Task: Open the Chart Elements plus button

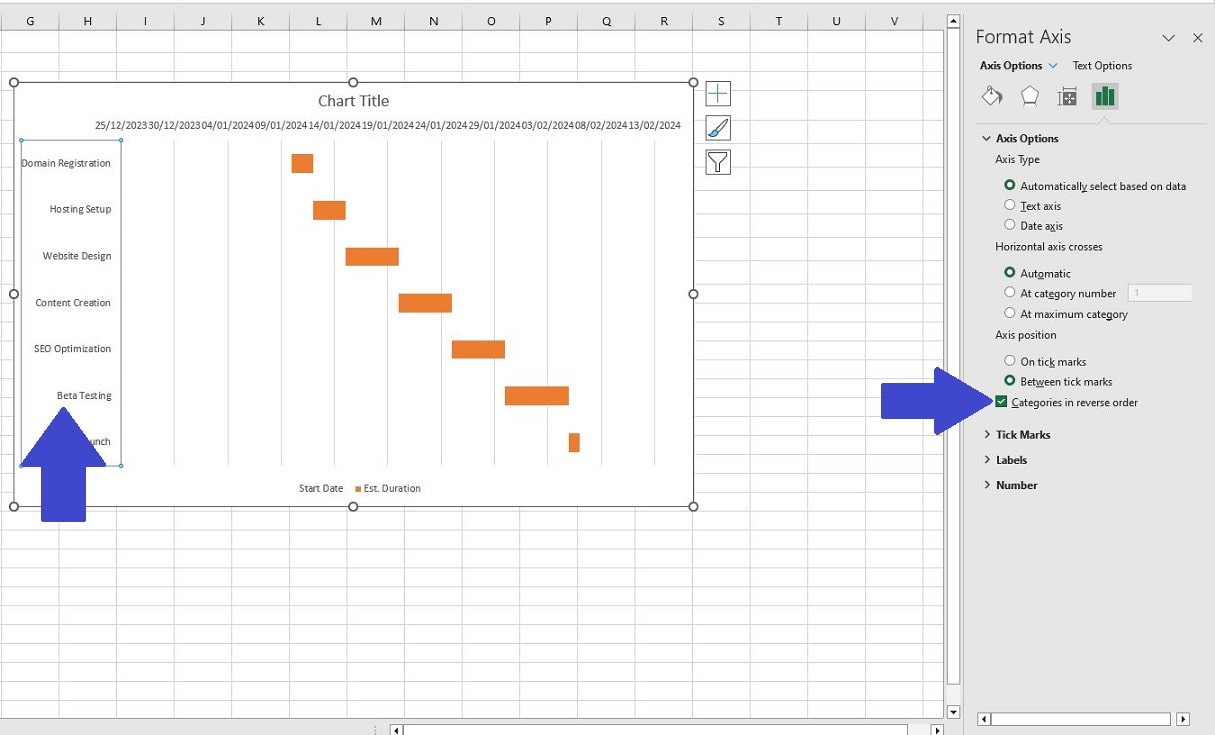Action: pyautogui.click(x=718, y=93)
